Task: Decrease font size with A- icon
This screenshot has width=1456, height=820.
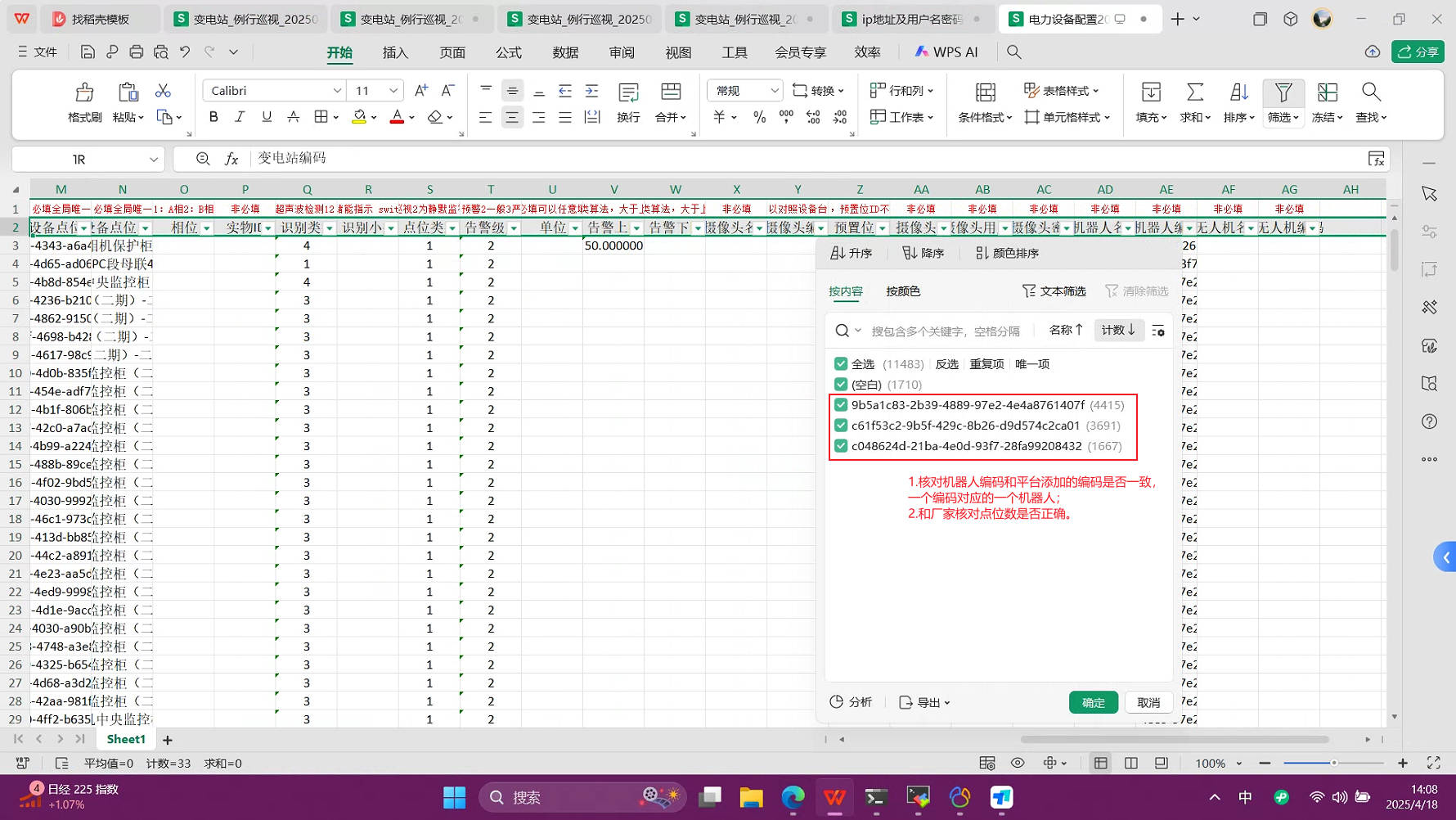Action: click(448, 90)
